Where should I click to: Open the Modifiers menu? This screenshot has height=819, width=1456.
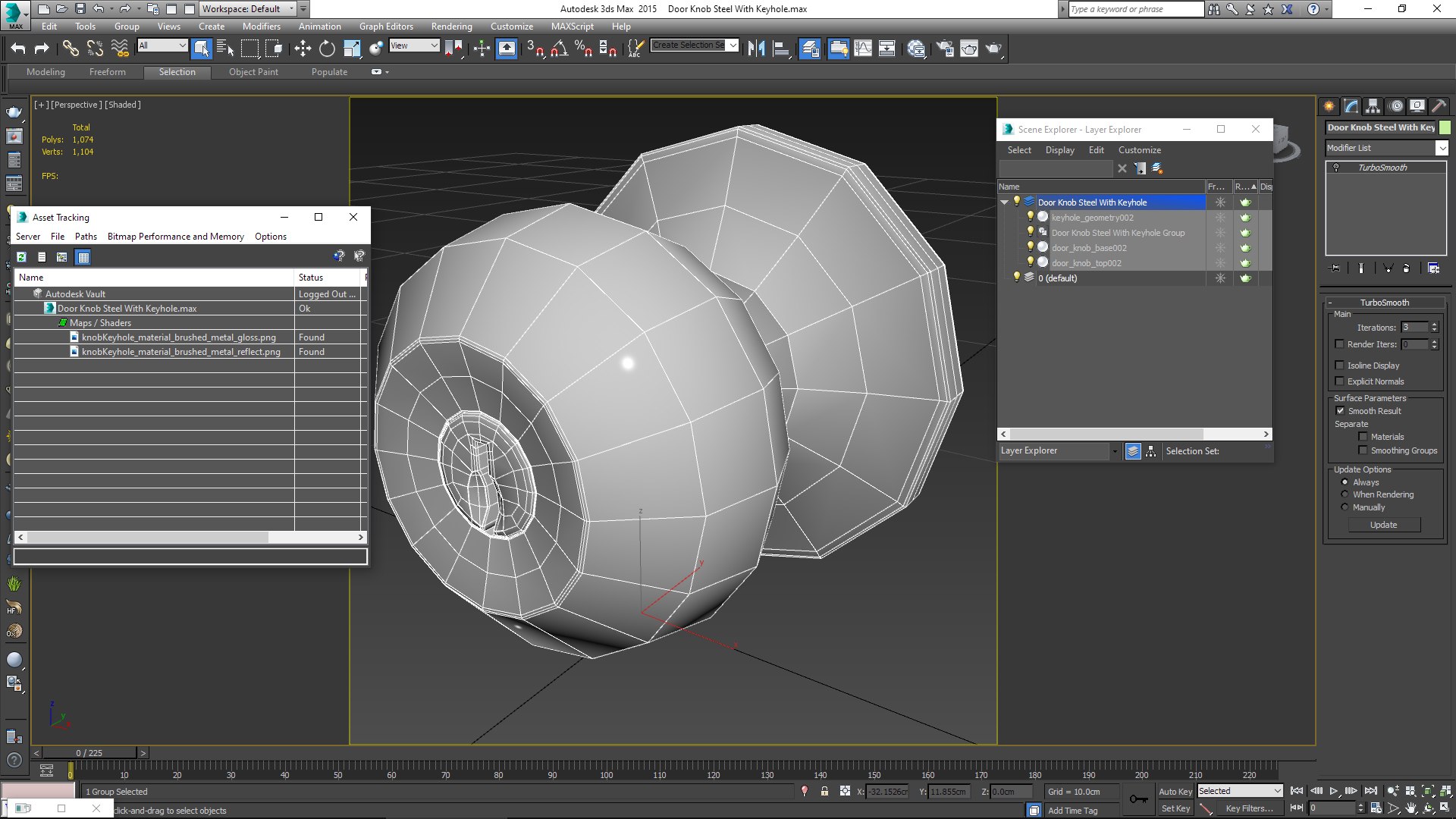(x=261, y=27)
